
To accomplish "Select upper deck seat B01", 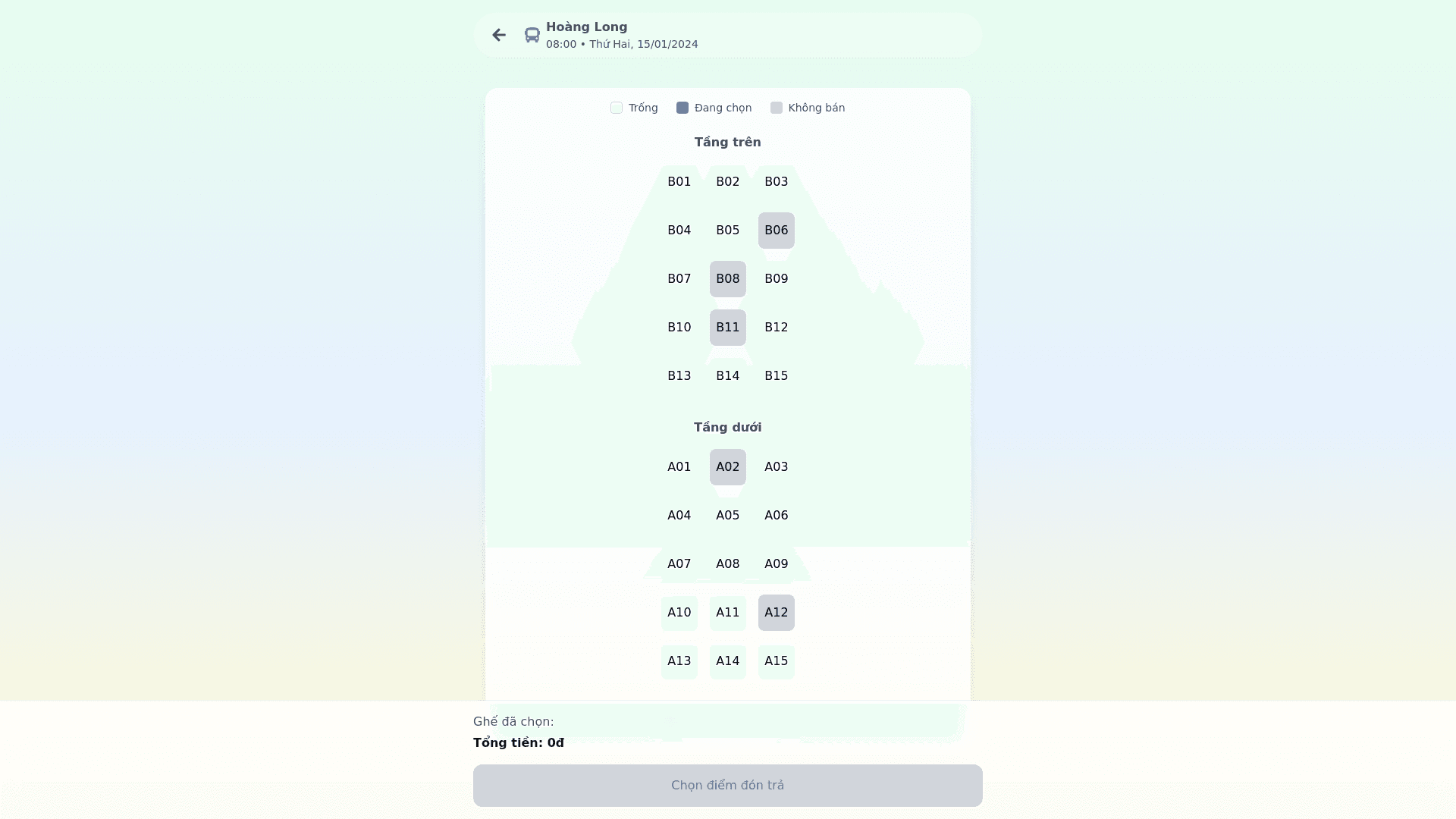I will (x=679, y=182).
